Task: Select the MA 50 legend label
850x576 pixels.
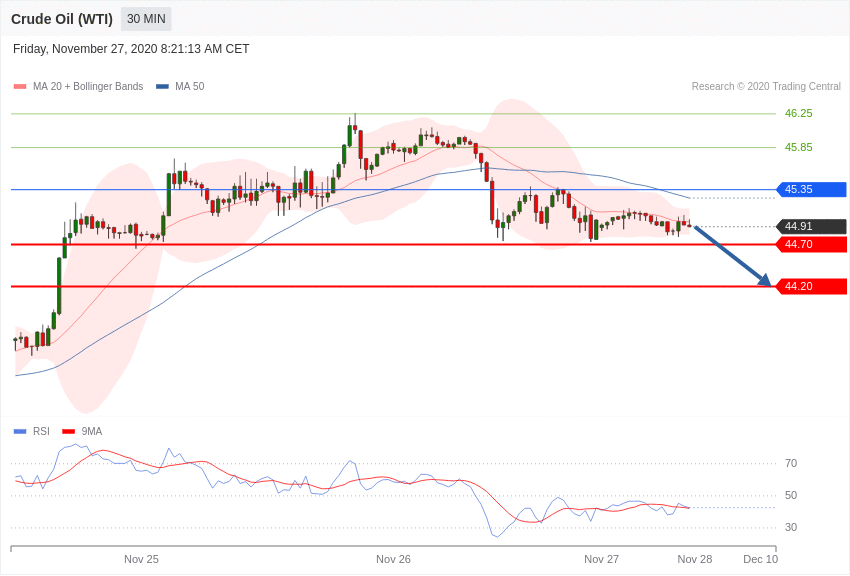Action: [190, 87]
